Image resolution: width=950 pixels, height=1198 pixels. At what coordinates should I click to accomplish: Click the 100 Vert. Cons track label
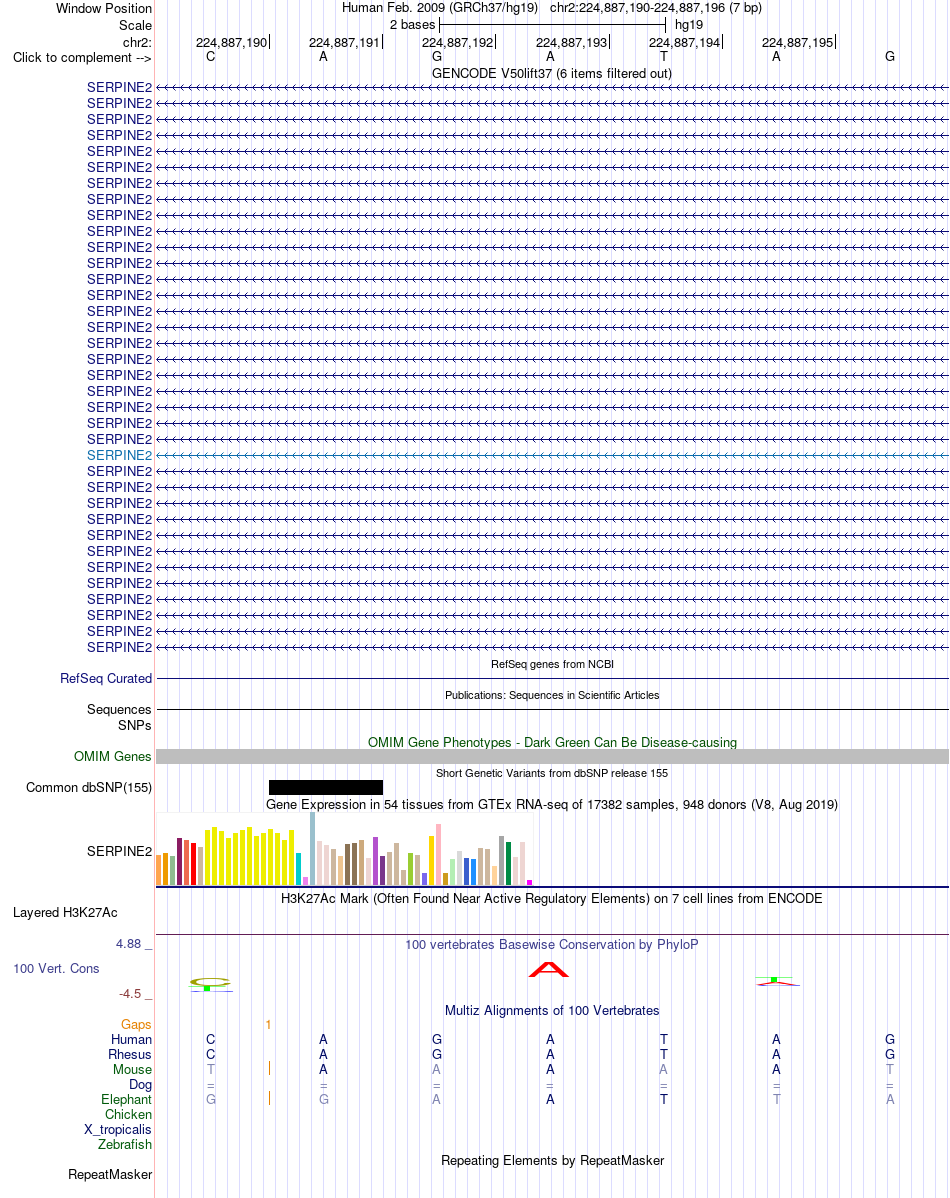point(56,969)
